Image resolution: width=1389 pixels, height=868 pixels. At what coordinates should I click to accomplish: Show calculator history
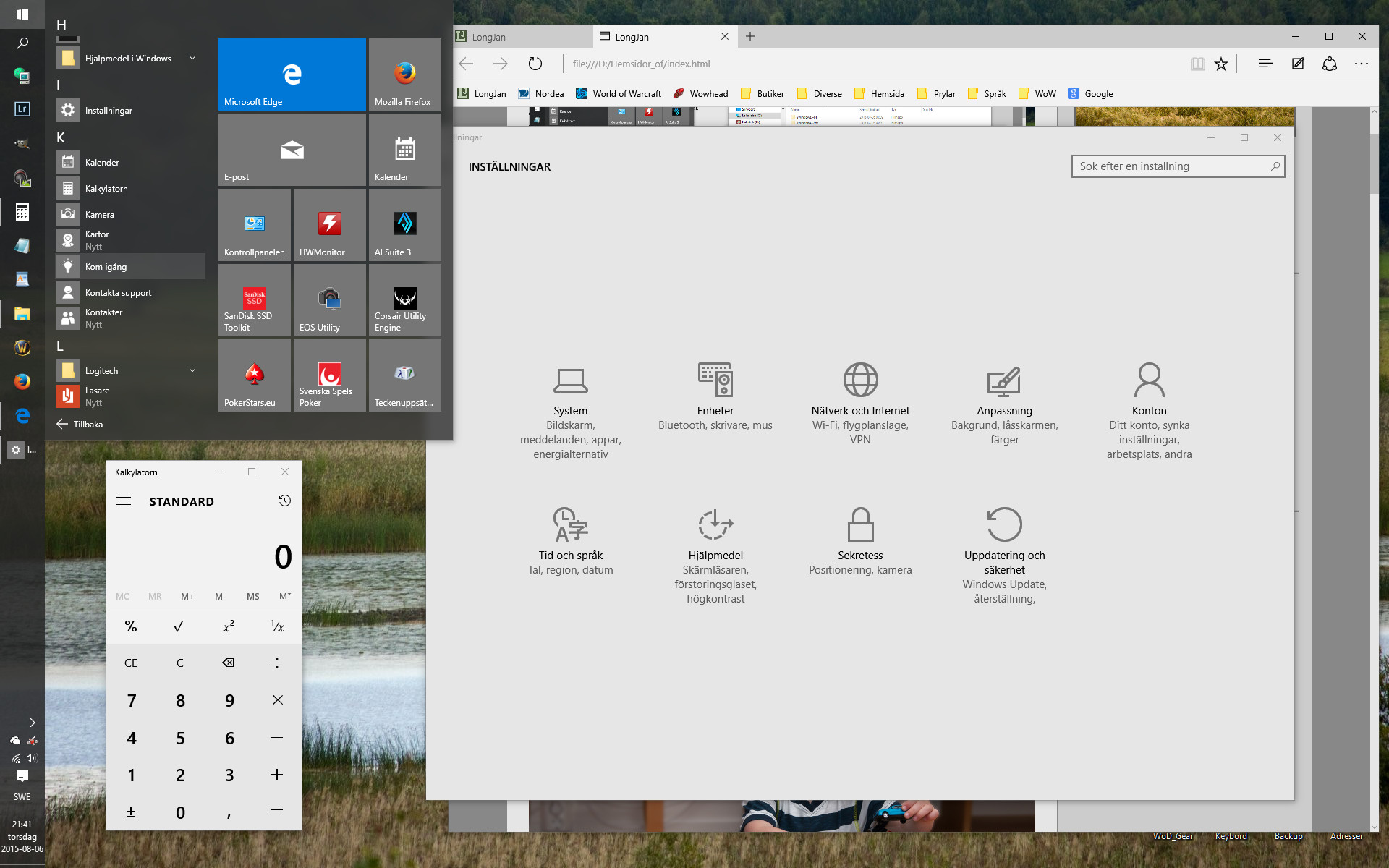pyautogui.click(x=285, y=501)
